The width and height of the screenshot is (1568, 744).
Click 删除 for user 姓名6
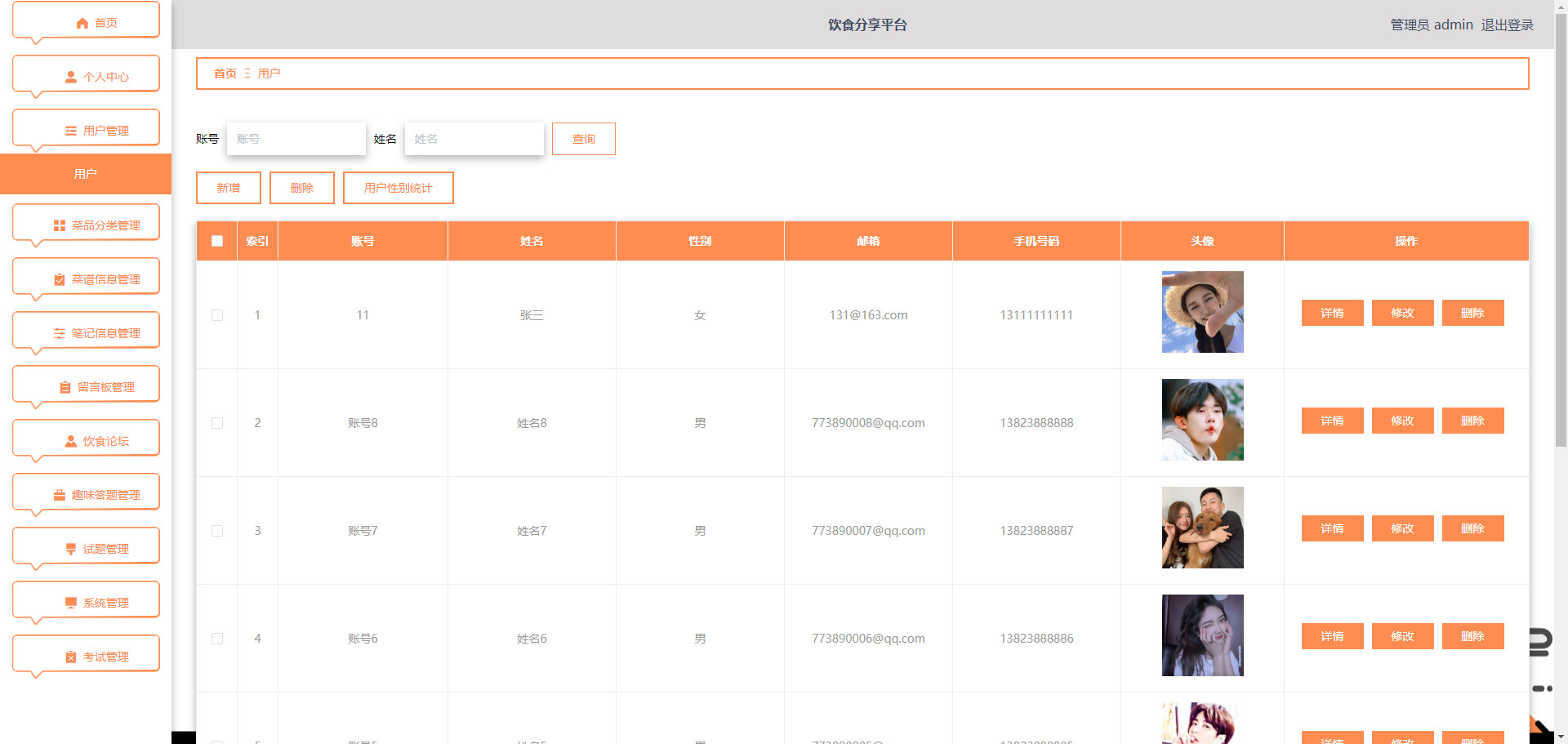(x=1473, y=636)
